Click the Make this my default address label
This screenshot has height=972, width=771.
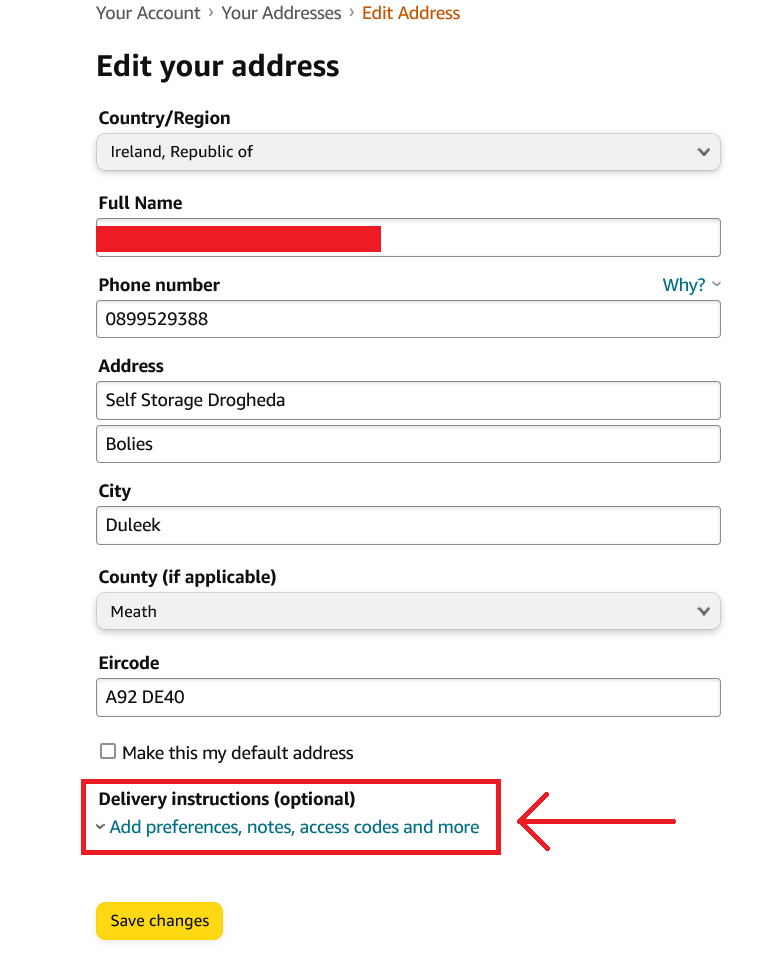pos(238,753)
